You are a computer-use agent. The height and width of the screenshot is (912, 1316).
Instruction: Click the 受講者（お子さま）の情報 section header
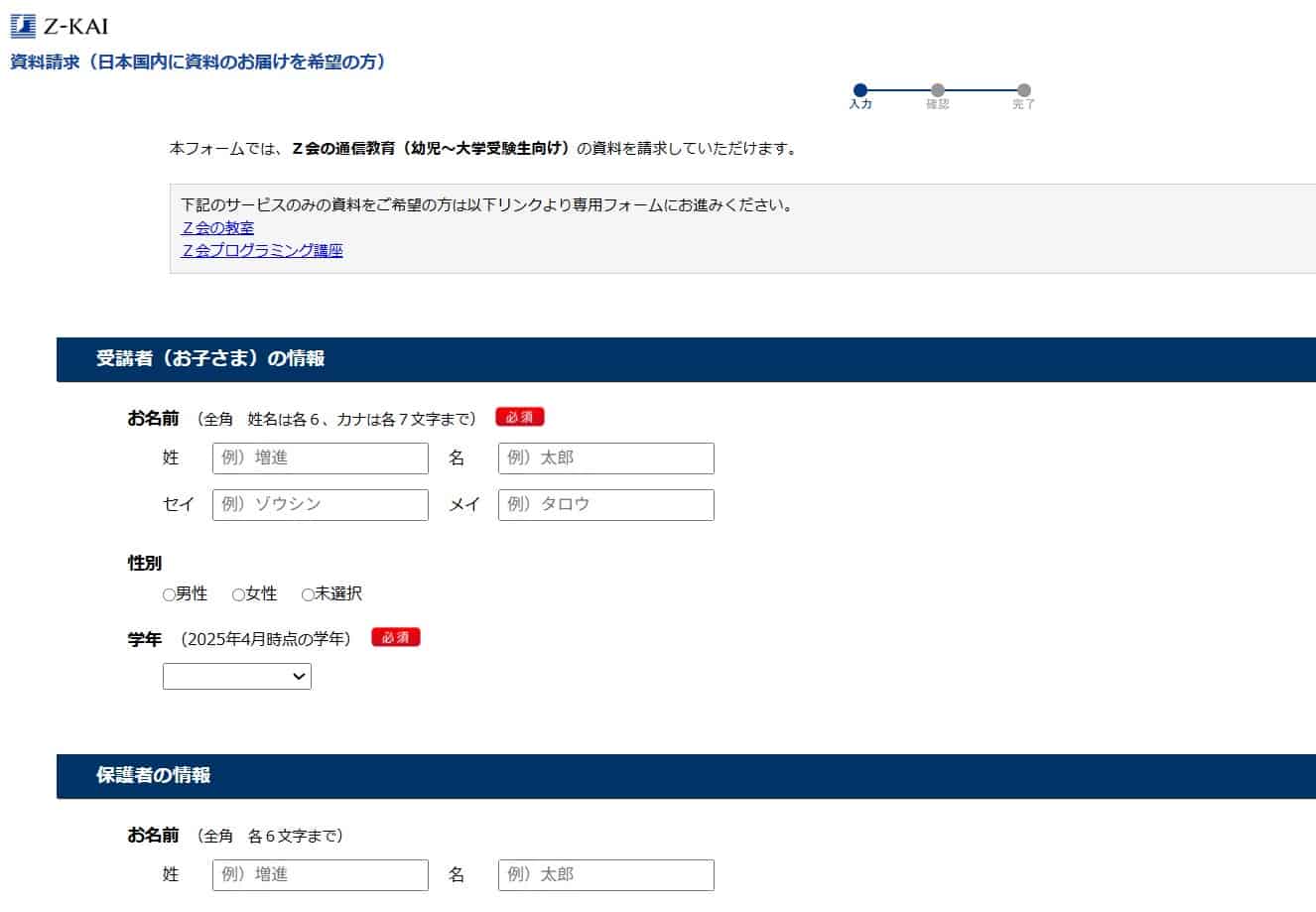coord(210,359)
